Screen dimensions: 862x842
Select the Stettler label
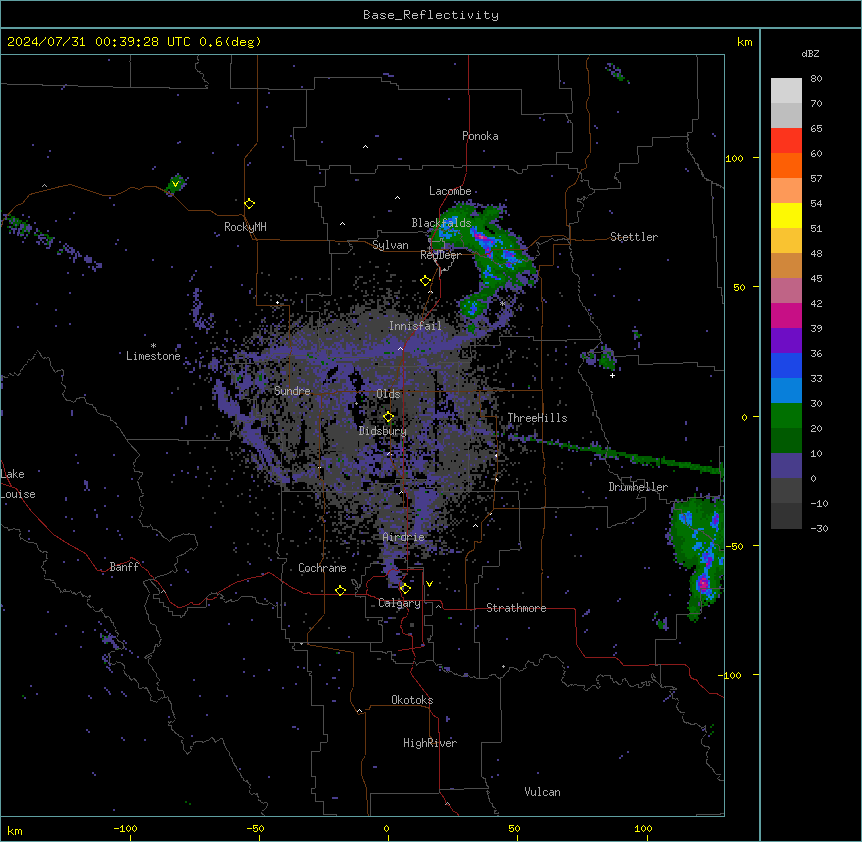[x=634, y=237]
